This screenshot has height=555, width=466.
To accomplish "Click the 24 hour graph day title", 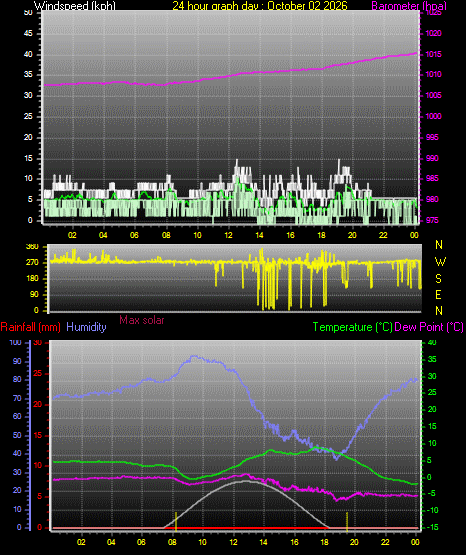I will pos(260,6).
